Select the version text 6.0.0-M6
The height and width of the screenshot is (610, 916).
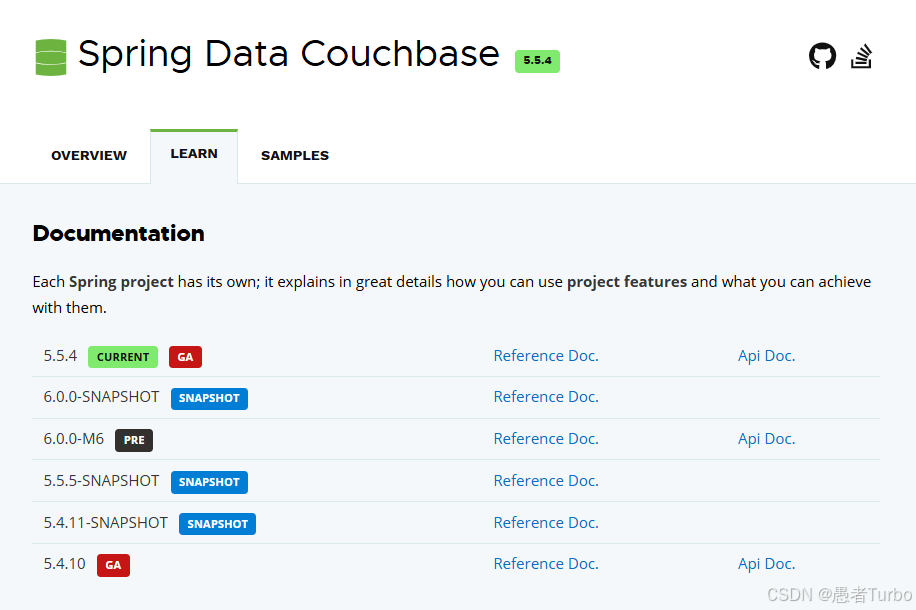click(74, 439)
